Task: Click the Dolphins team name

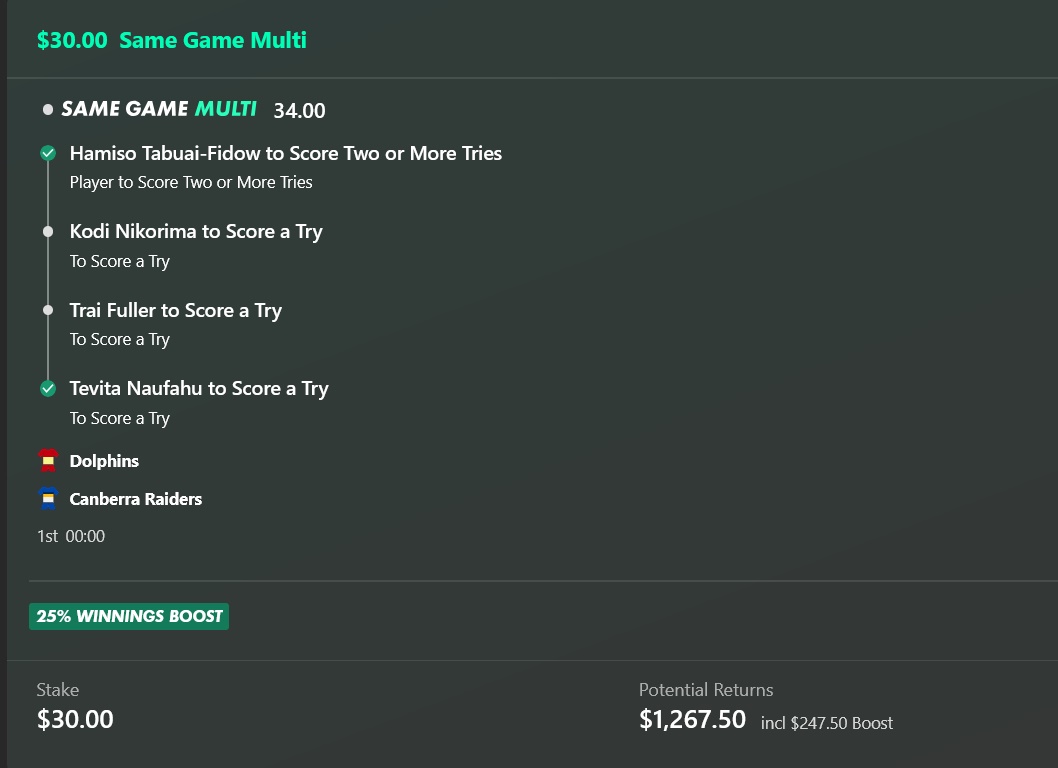Action: point(104,461)
